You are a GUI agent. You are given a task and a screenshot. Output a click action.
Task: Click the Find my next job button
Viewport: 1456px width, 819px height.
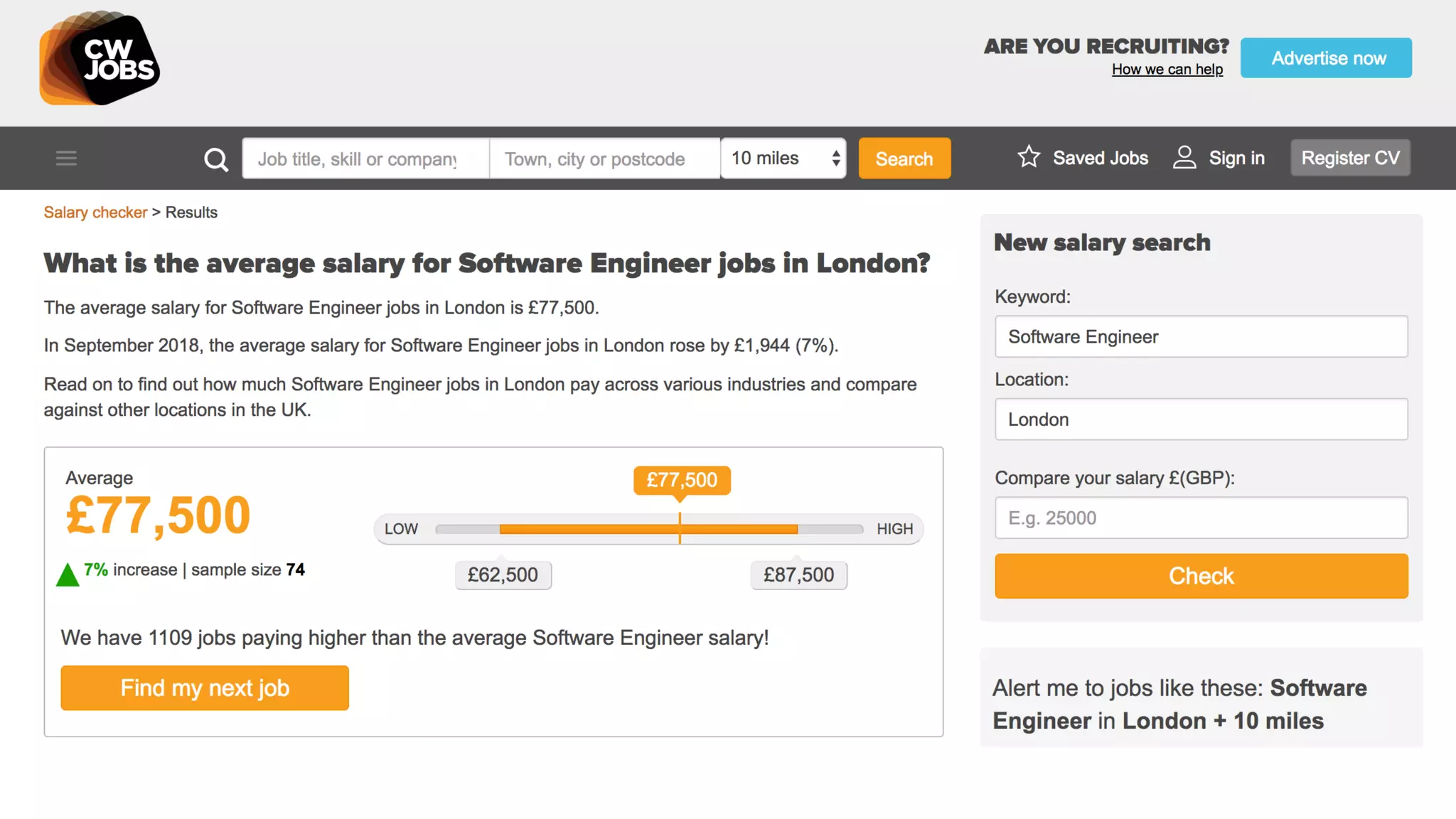pyautogui.click(x=205, y=687)
